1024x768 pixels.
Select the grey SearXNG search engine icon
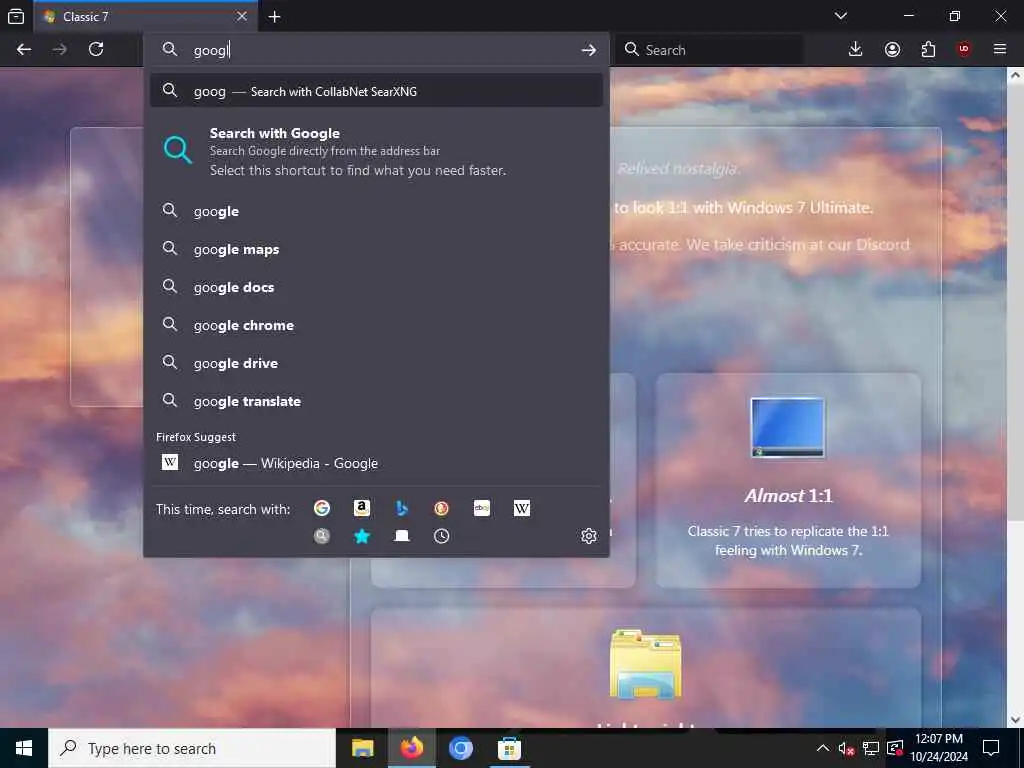tap(322, 536)
